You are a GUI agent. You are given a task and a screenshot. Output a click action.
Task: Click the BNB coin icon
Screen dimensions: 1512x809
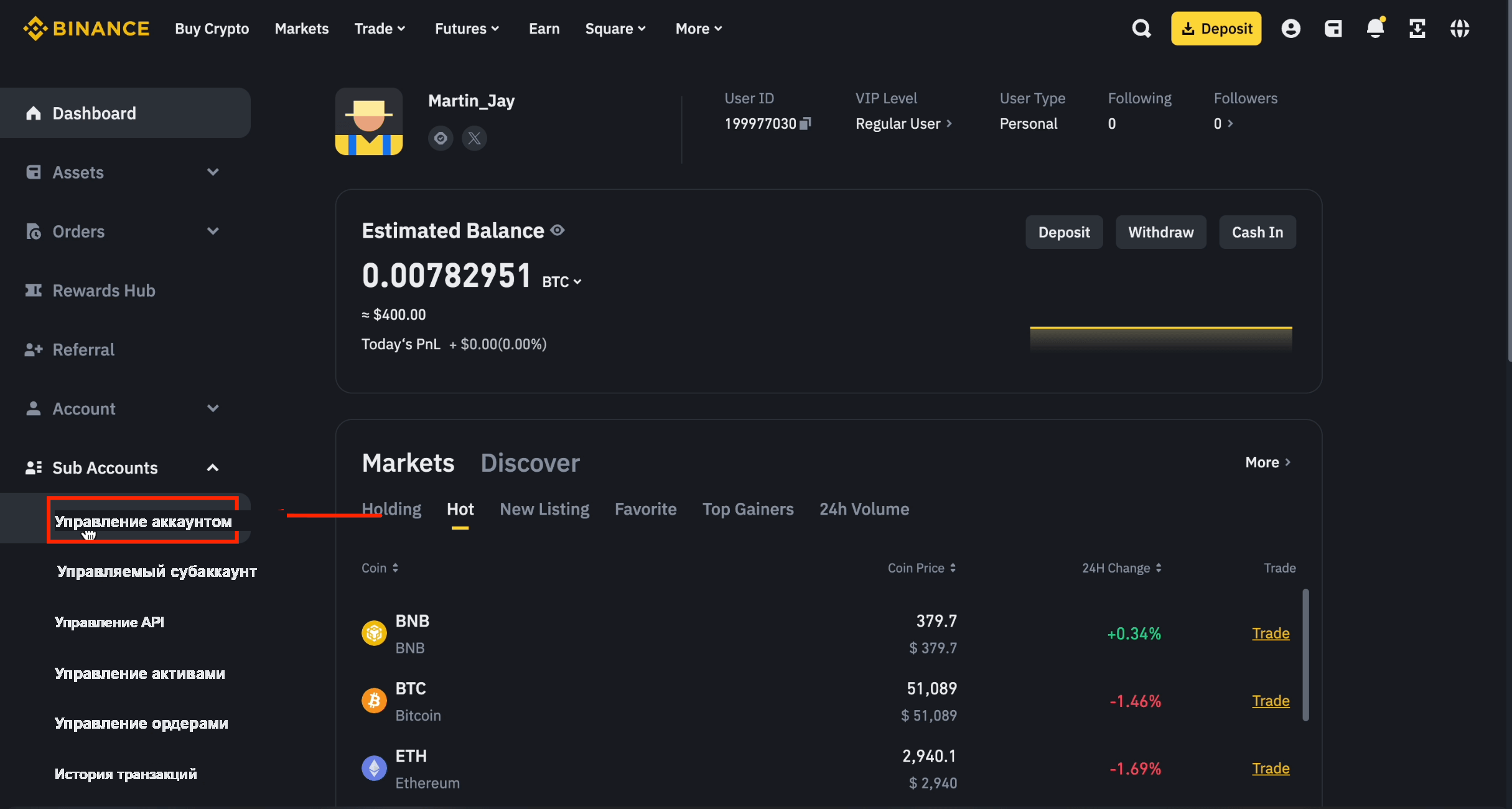374,634
